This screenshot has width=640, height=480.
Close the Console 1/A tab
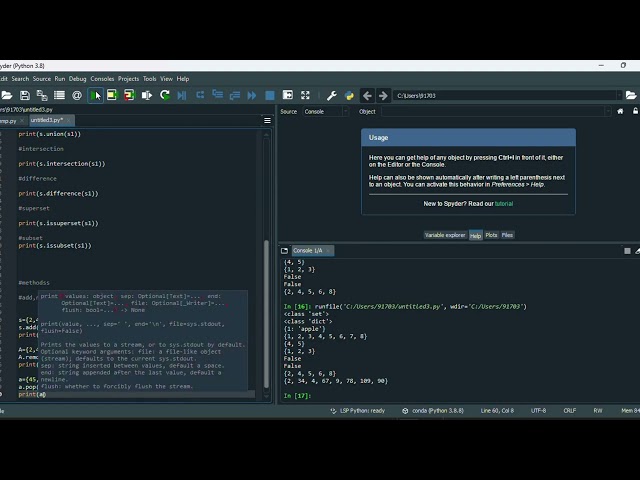tap(328, 251)
